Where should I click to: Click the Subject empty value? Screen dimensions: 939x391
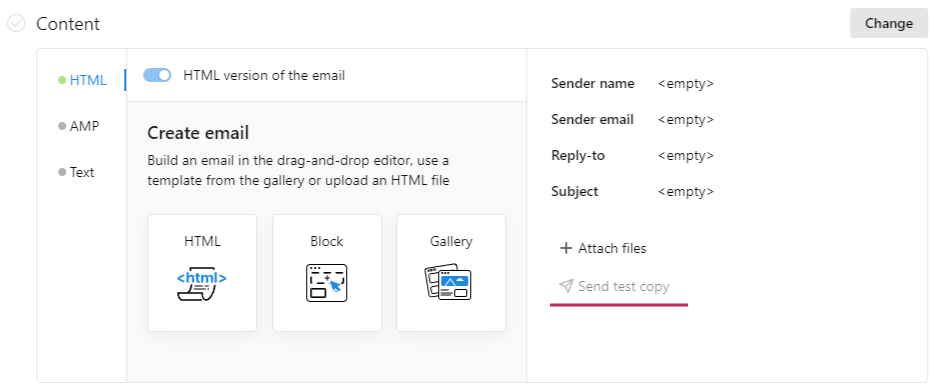coord(686,192)
